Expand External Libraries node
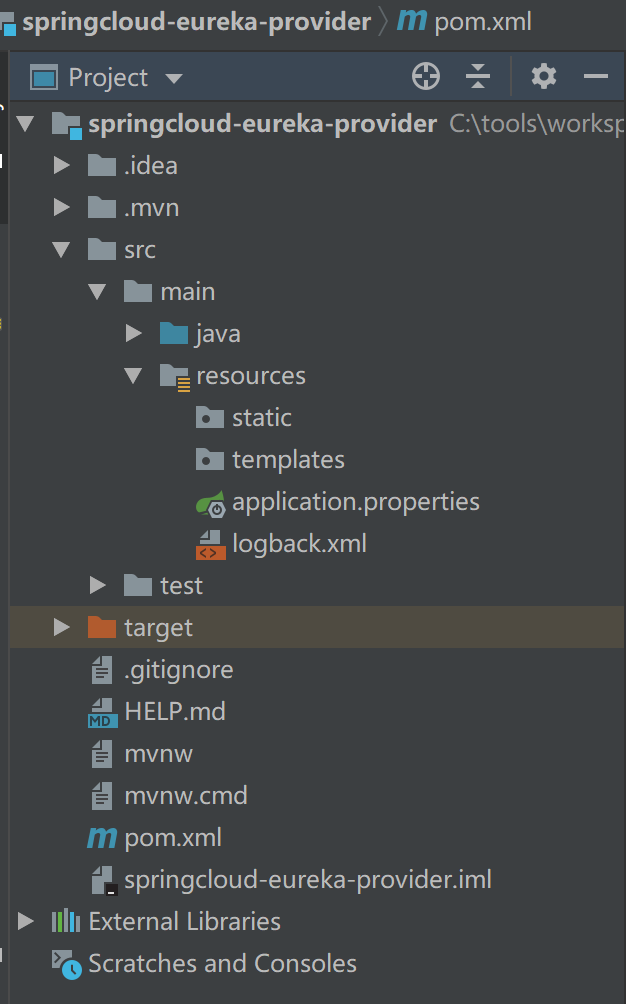This screenshot has height=1004, width=626. [x=26, y=921]
